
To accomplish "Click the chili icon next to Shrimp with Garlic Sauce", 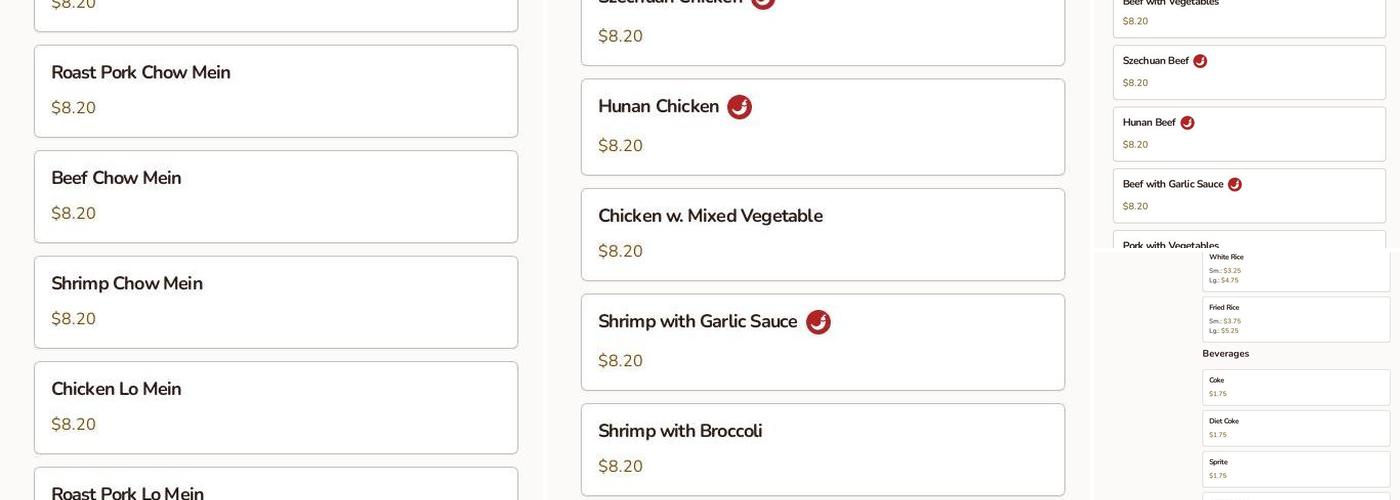I will (x=818, y=322).
